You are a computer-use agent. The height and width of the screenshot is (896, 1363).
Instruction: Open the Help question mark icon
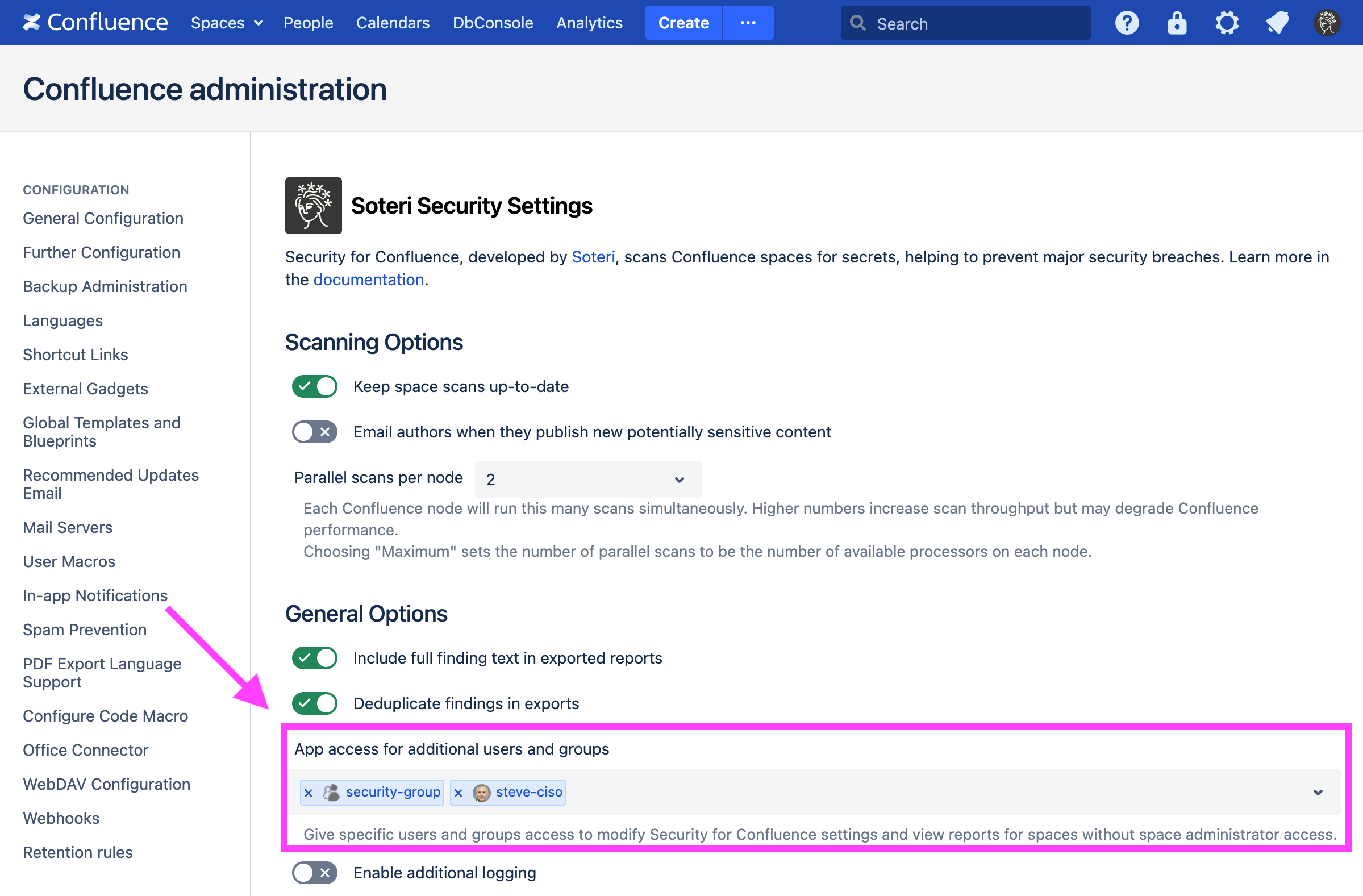[x=1127, y=22]
